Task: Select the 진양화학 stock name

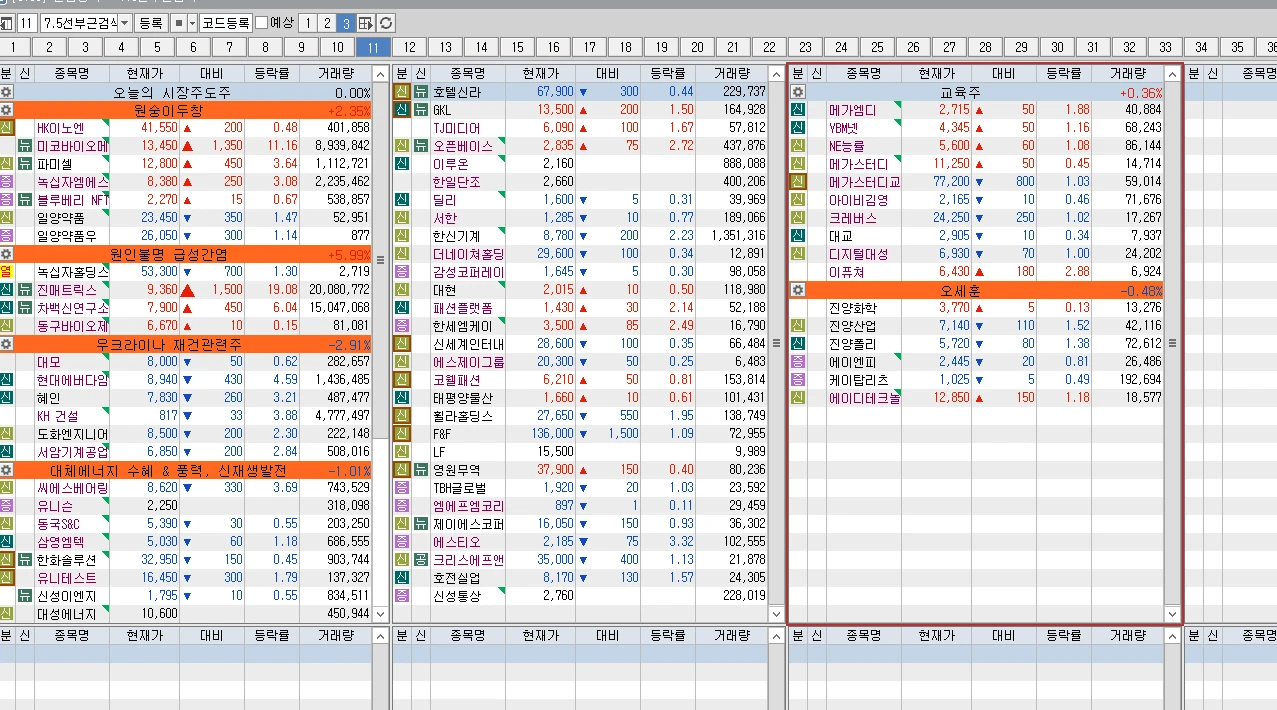Action: tap(853, 308)
